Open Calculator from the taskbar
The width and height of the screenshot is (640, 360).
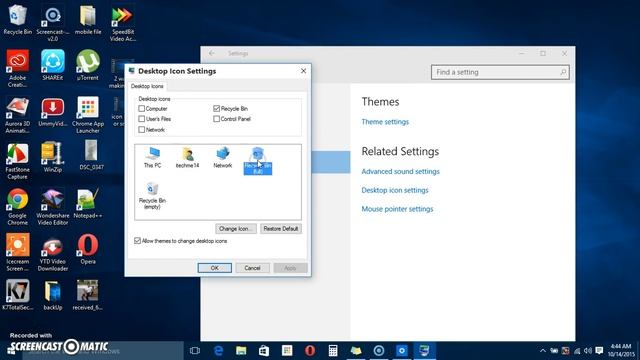point(333,351)
